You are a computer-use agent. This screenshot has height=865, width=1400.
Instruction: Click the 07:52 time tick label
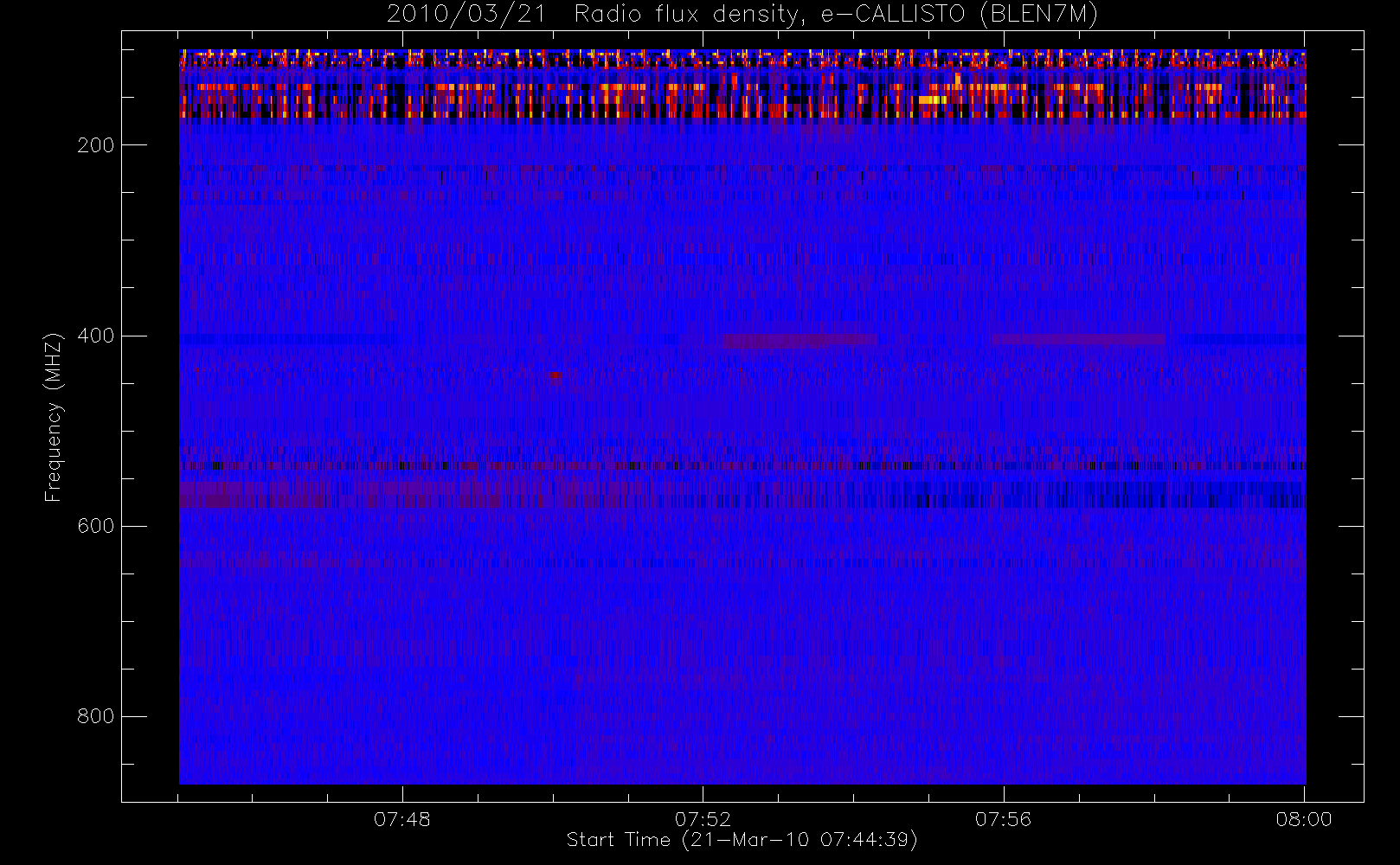[703, 818]
